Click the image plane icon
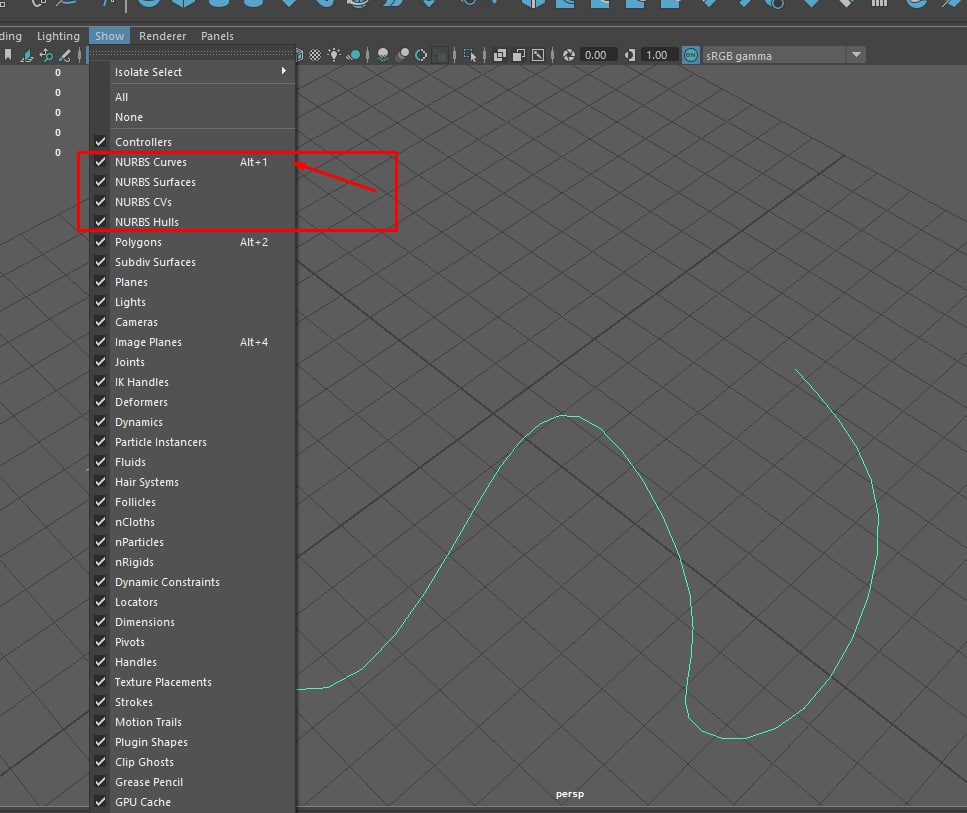967x813 pixels. click(x=27, y=56)
